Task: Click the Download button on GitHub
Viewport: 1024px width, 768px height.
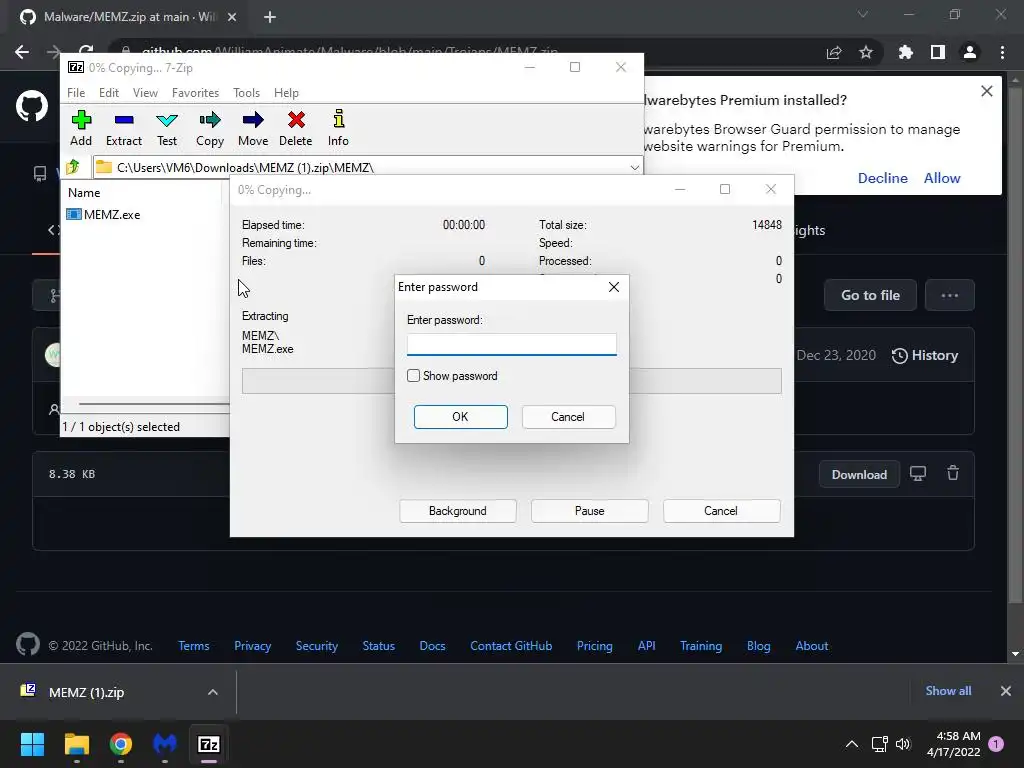Action: point(859,474)
